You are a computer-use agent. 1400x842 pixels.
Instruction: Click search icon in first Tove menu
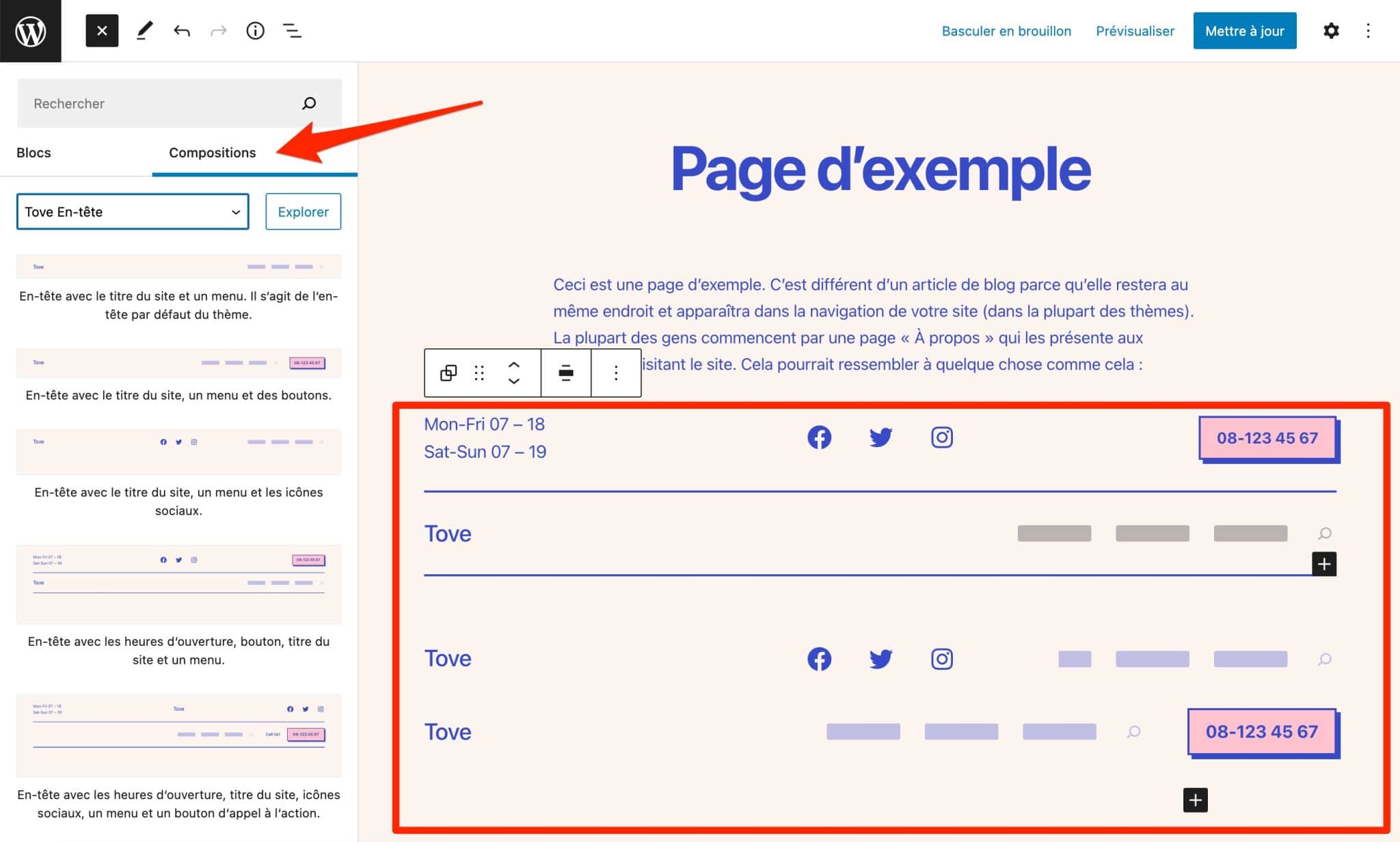[x=1325, y=533]
